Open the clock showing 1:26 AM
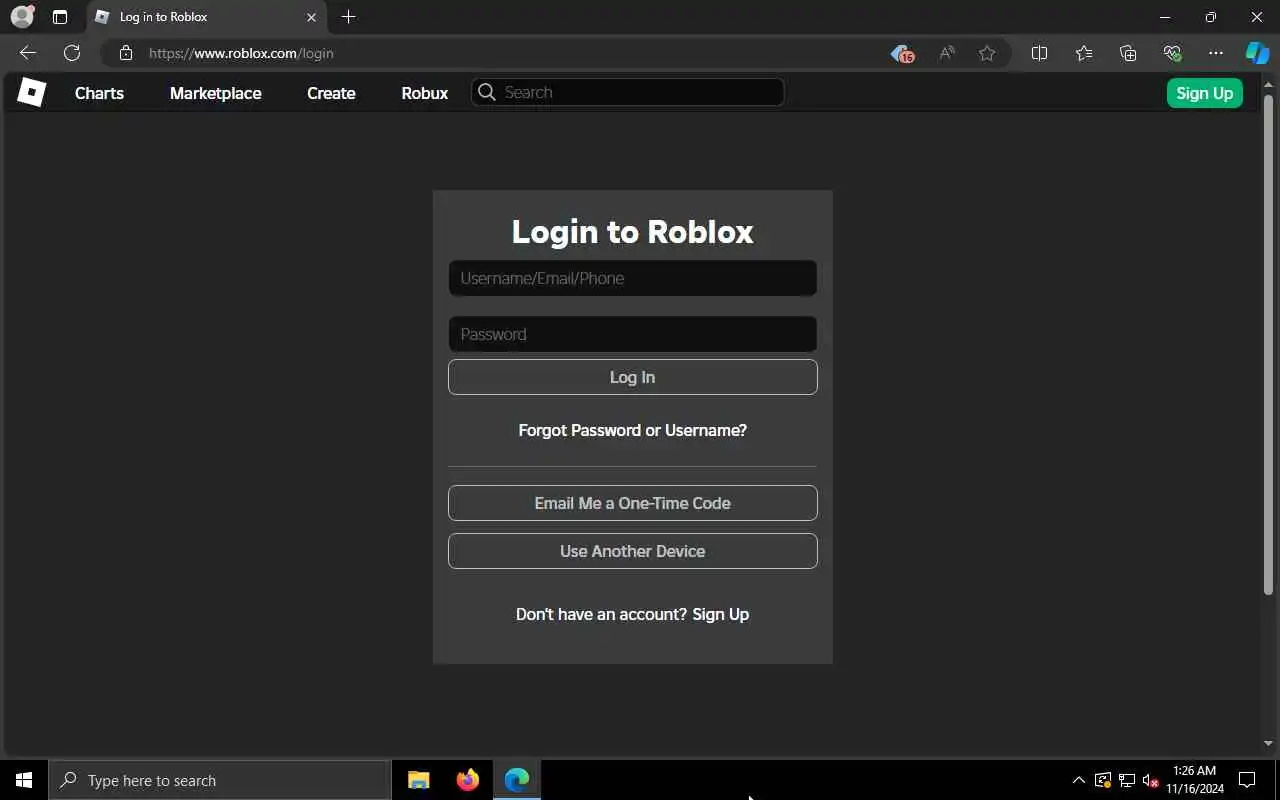The height and width of the screenshot is (800, 1280). pos(1195,780)
